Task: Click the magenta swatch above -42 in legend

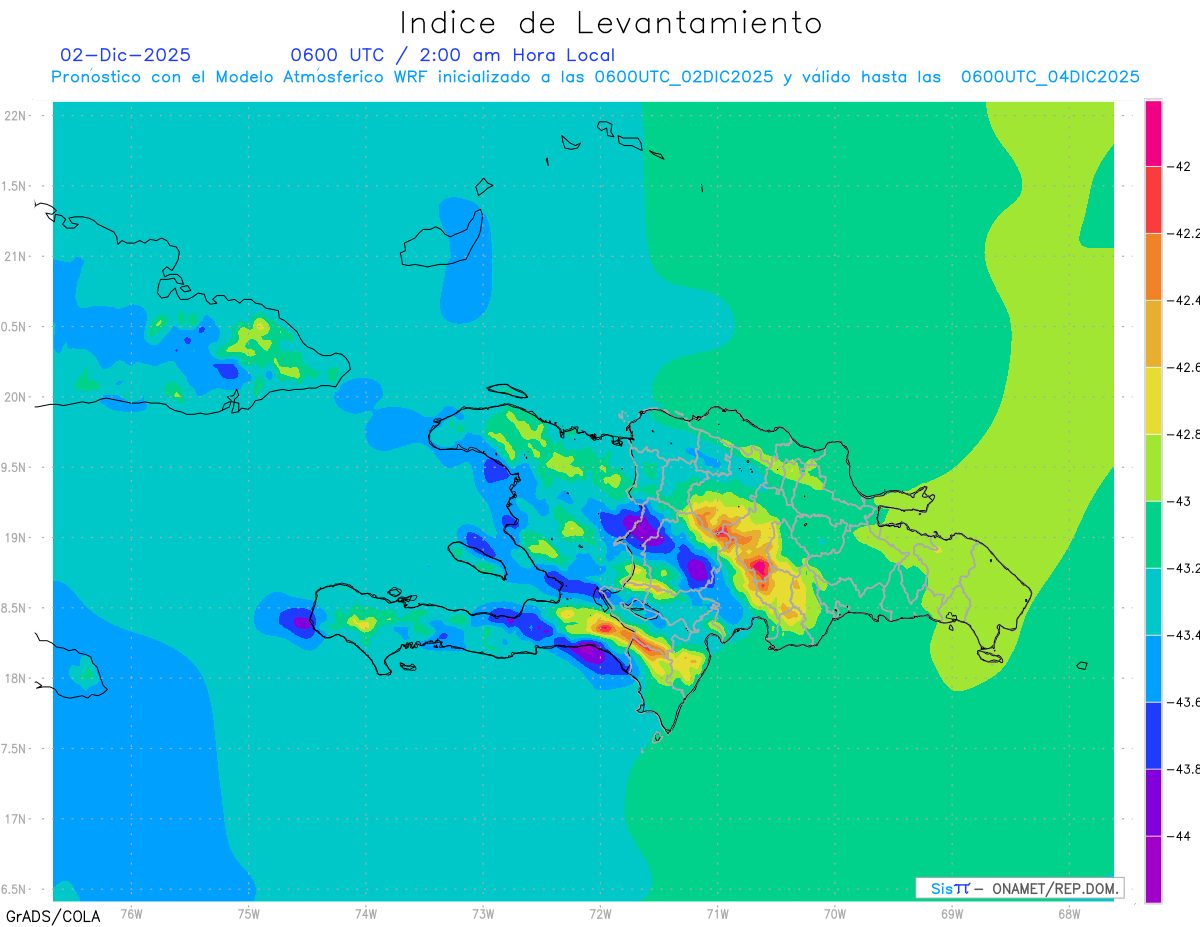Action: pos(1153,133)
